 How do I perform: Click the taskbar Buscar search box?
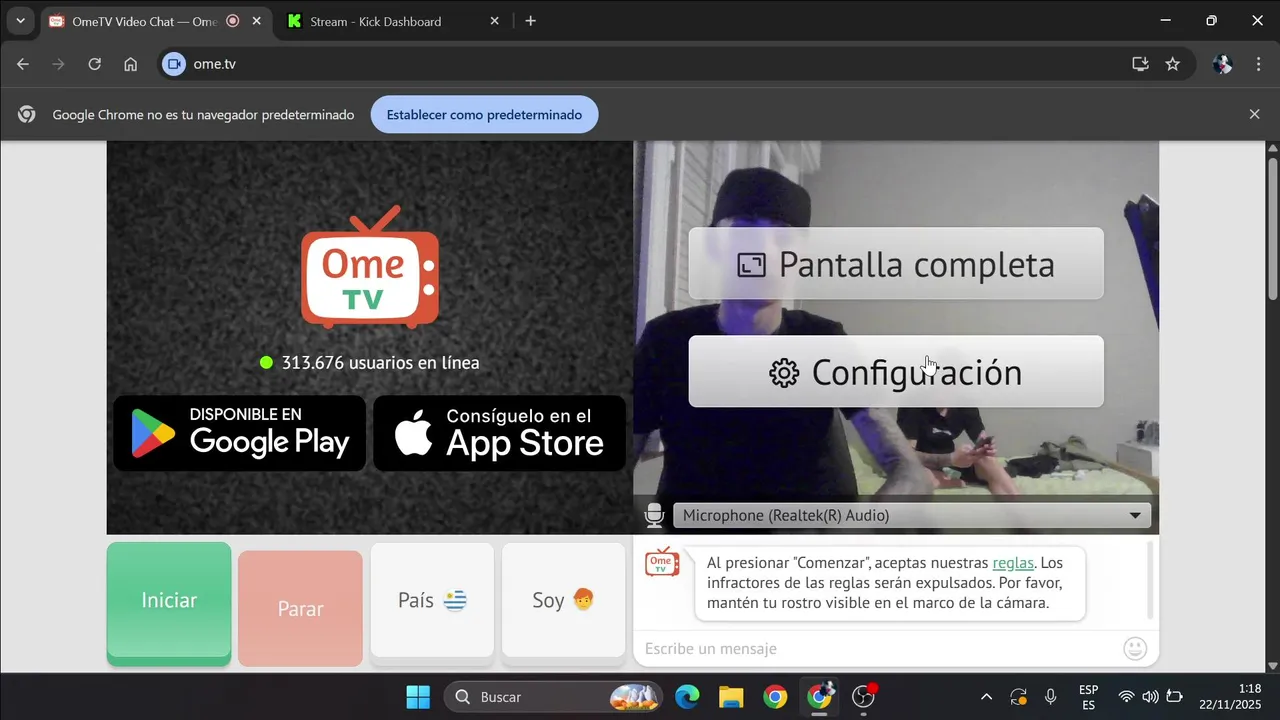click(x=553, y=697)
